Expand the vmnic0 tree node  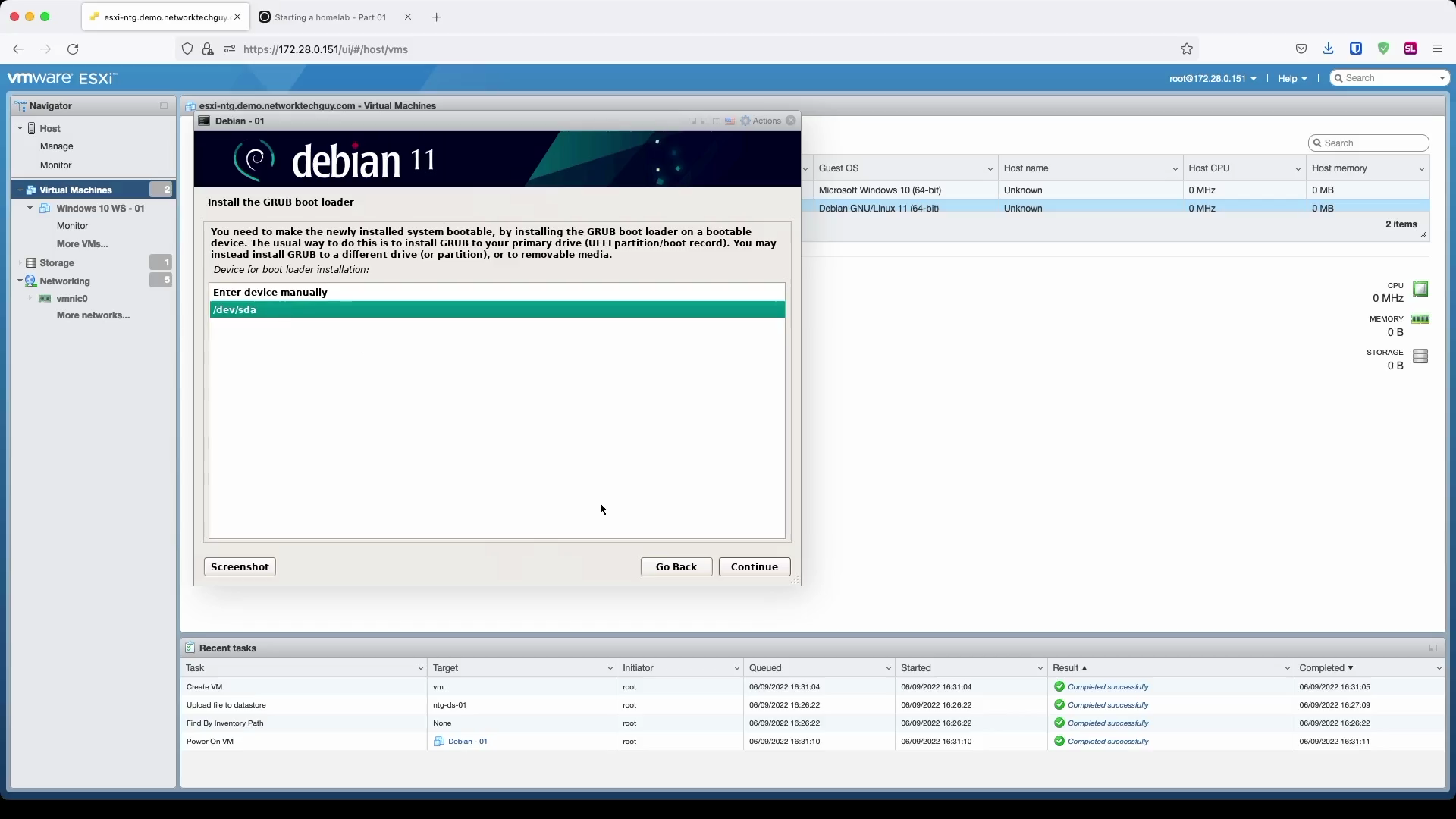pos(30,299)
